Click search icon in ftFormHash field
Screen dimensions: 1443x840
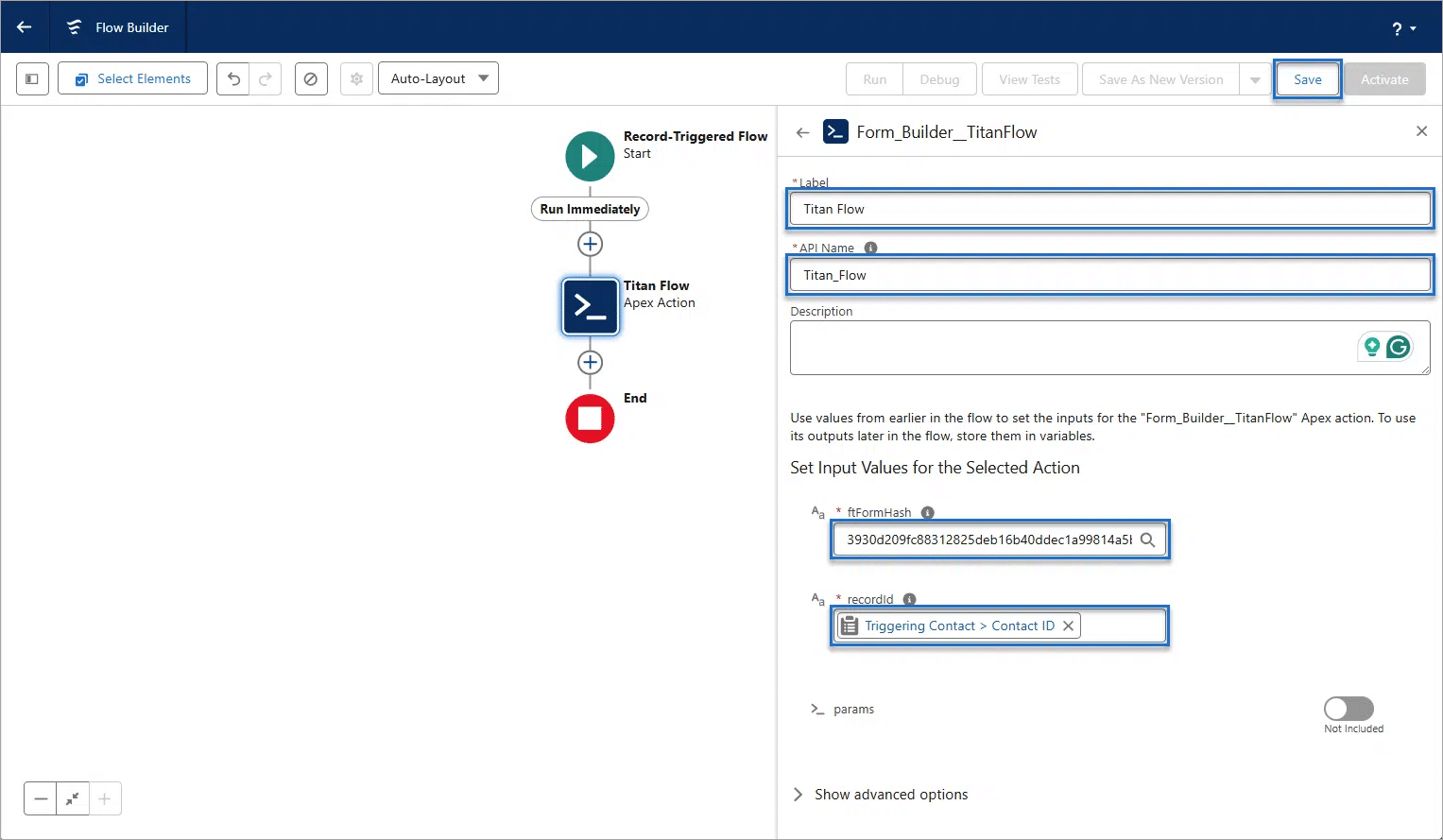pos(1147,540)
